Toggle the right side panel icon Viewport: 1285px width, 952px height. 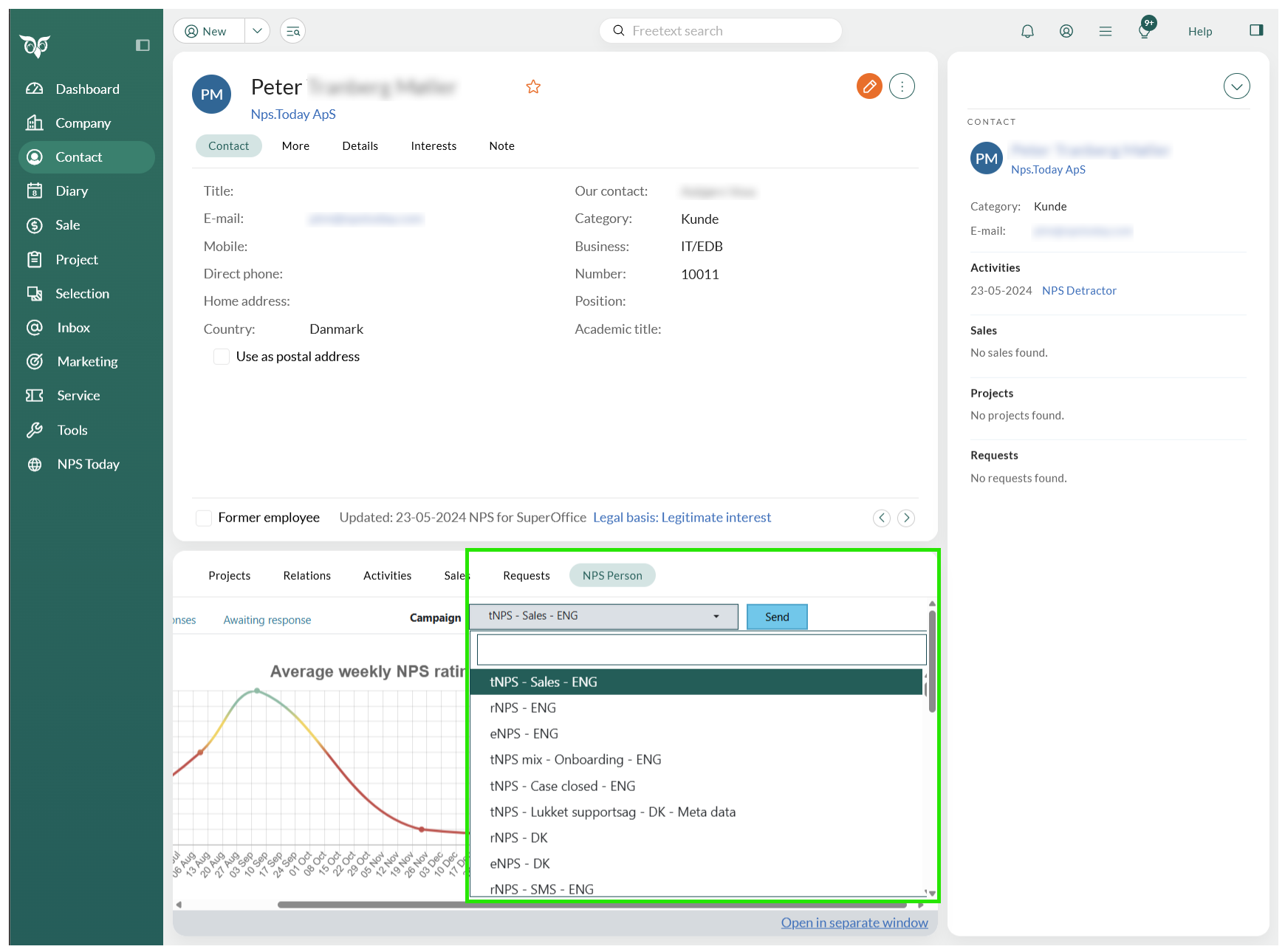click(x=1255, y=30)
